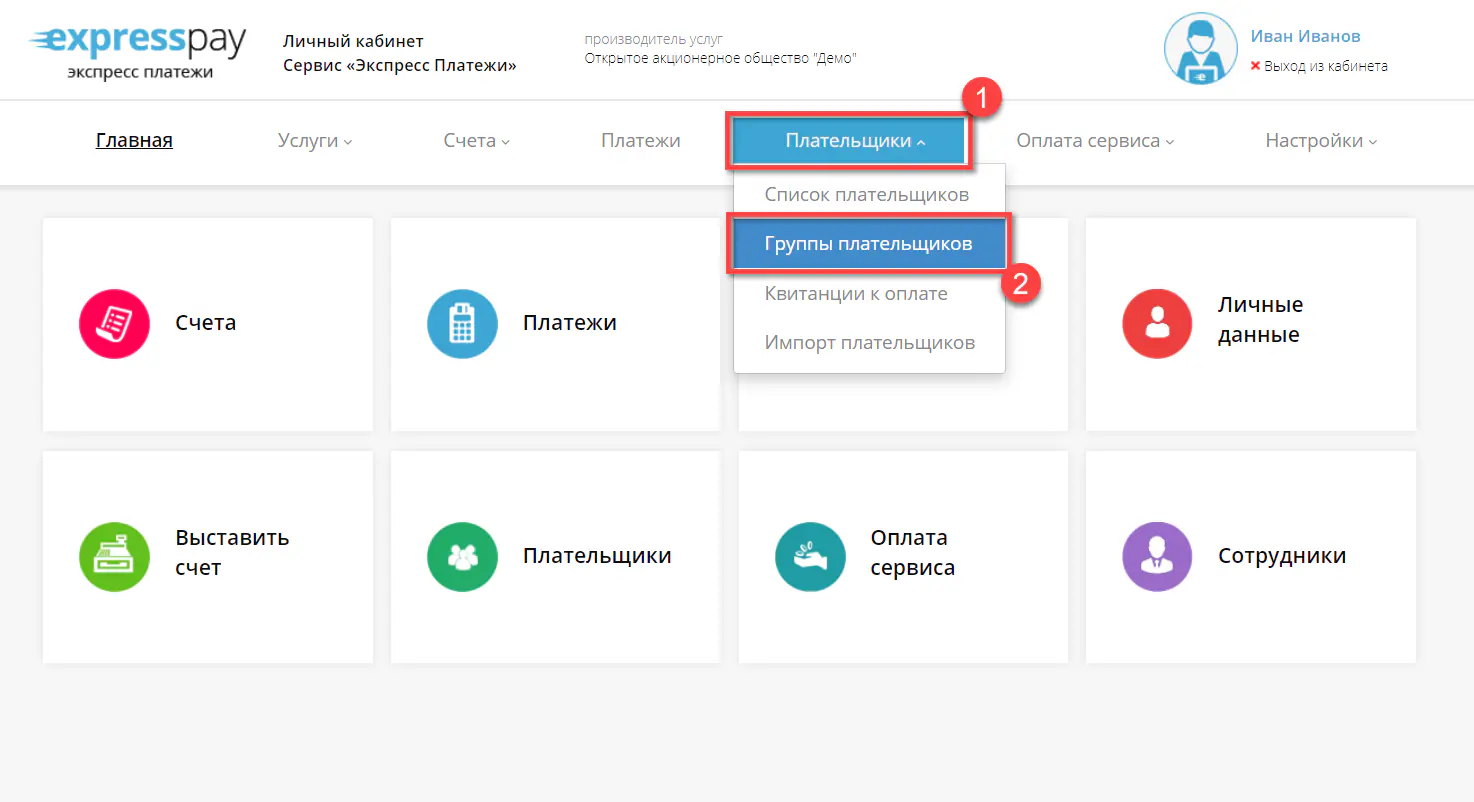
Task: Go to the Главная page link
Action: pyautogui.click(x=134, y=141)
